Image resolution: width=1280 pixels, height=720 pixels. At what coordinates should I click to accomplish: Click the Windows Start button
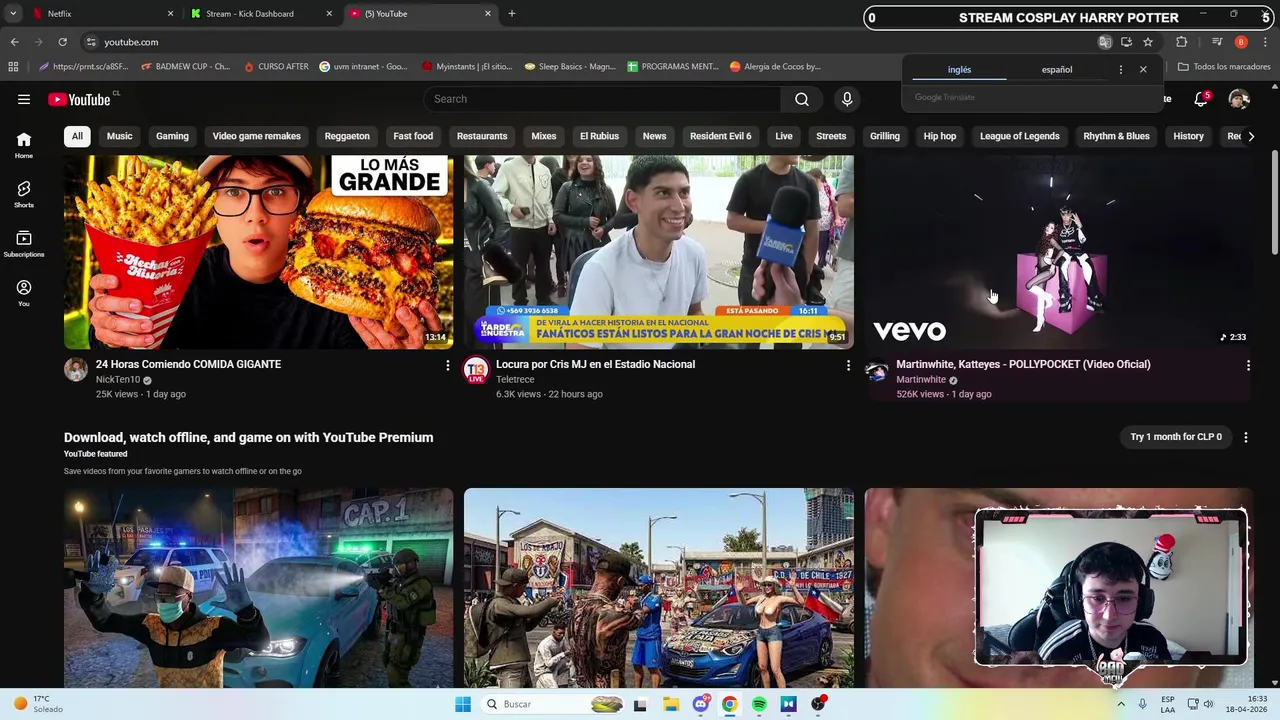pyautogui.click(x=462, y=704)
